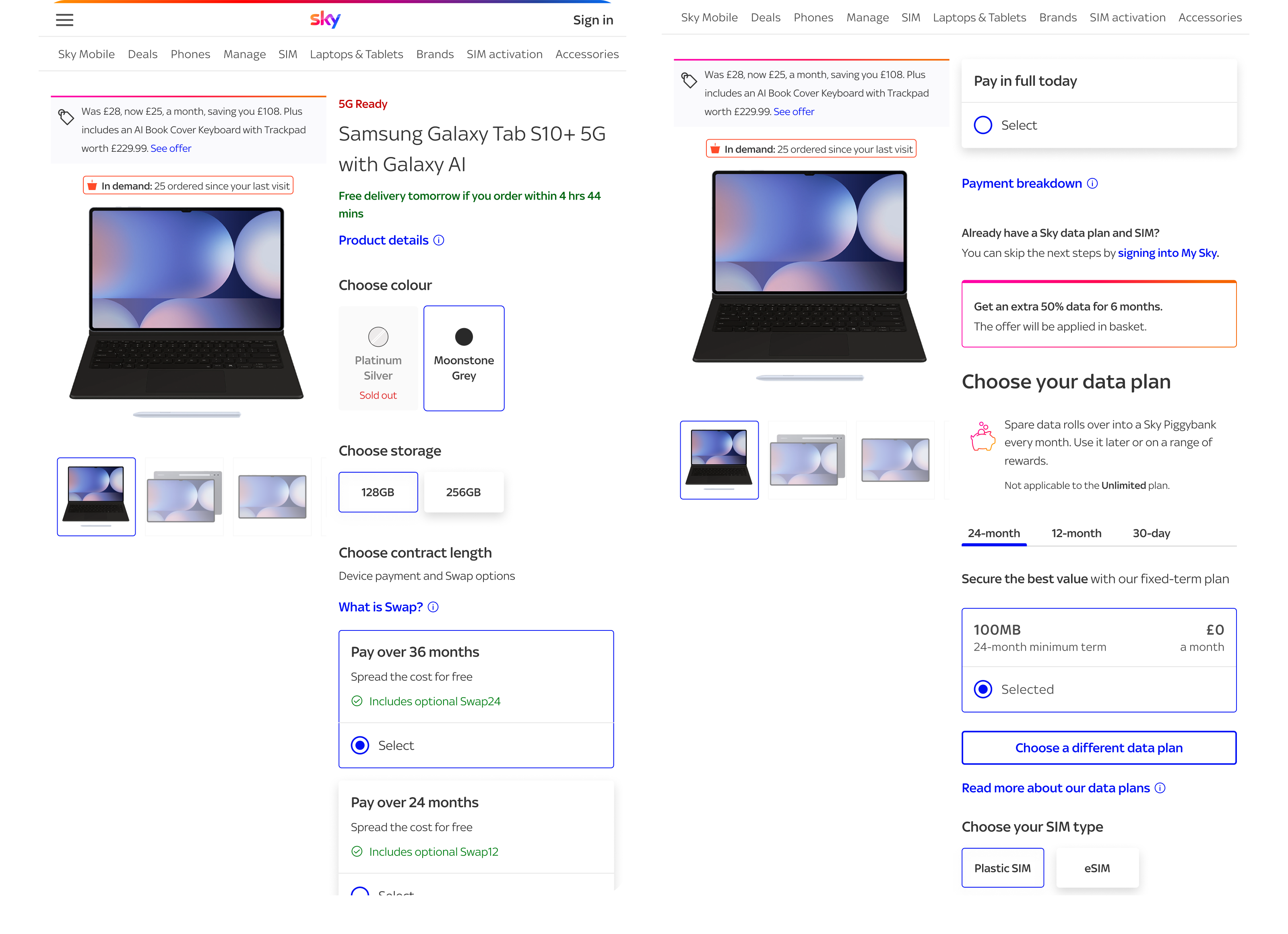Image resolution: width=1288 pixels, height=934 pixels.
Task: Select the Pay in full today radio
Action: coord(983,125)
